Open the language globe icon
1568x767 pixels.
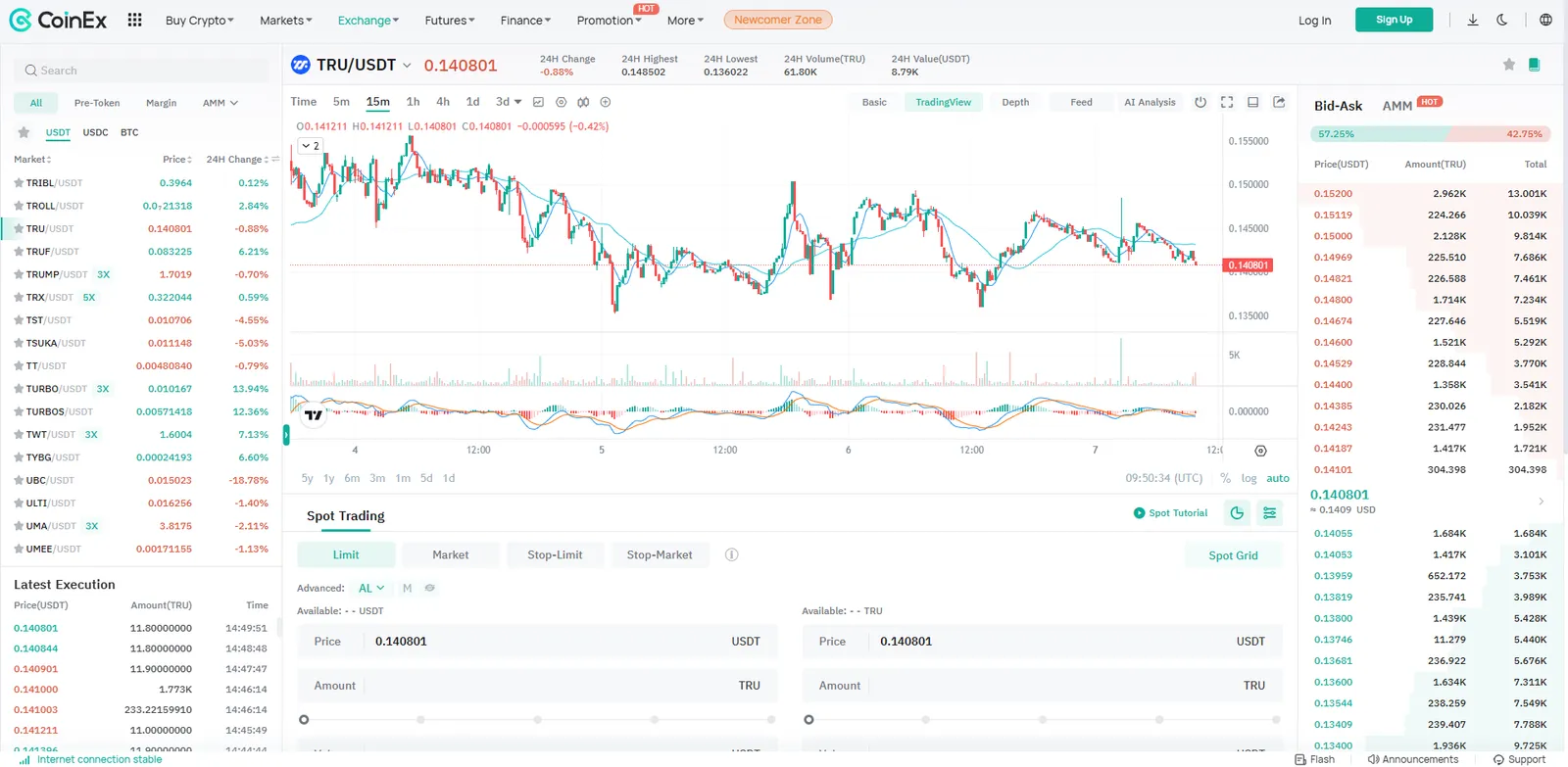pyautogui.click(x=1545, y=20)
